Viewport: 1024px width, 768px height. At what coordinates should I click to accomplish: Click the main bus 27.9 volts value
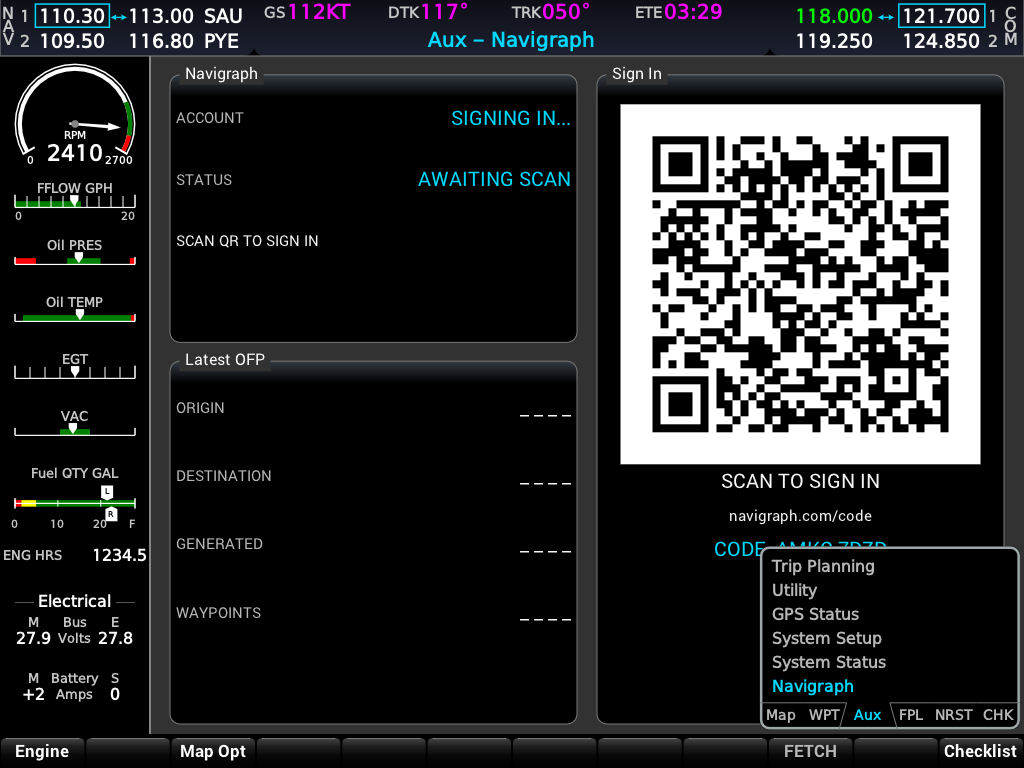click(x=33, y=638)
